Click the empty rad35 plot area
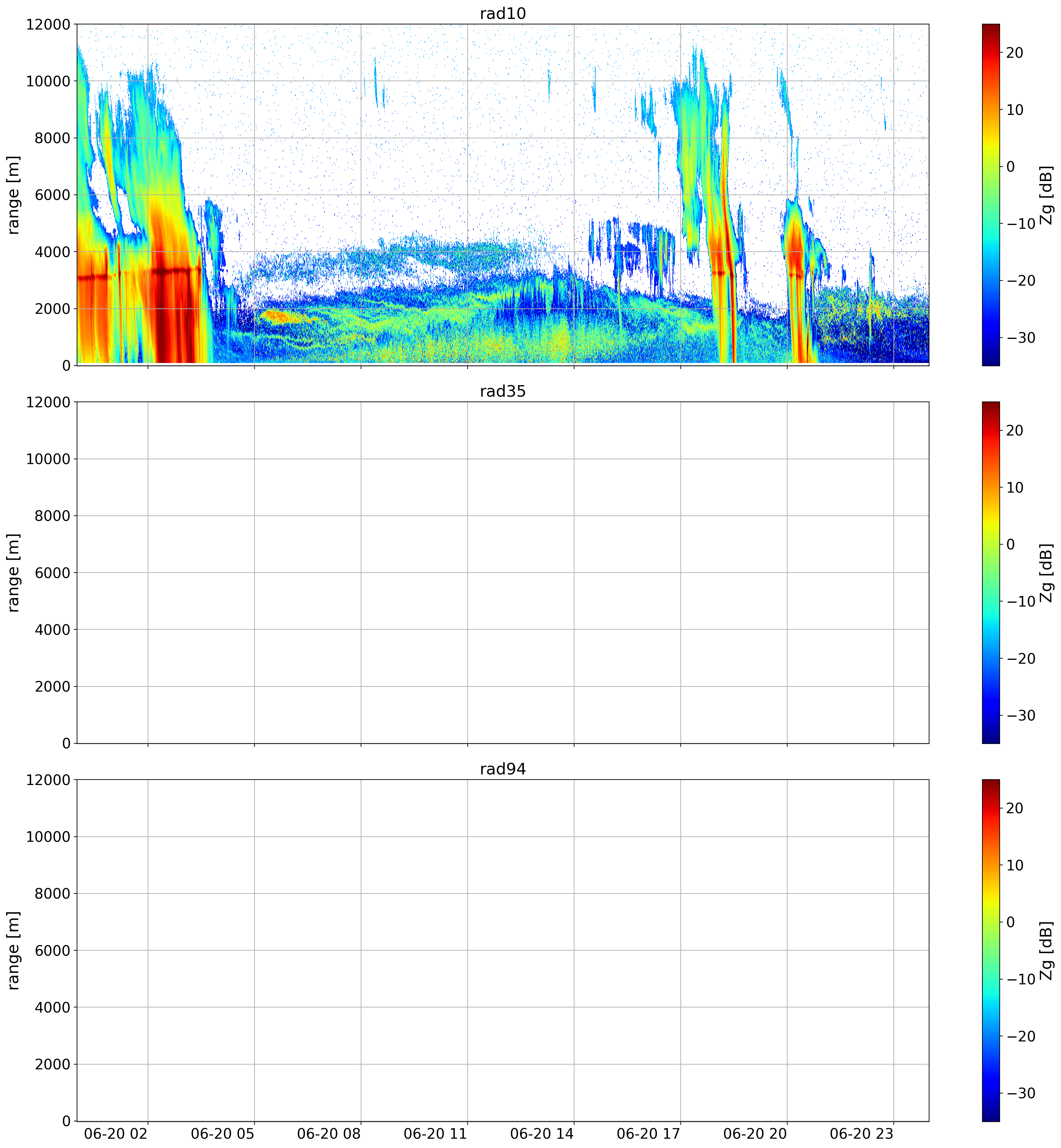This screenshot has height=1148, width=1061. pyautogui.click(x=503, y=572)
